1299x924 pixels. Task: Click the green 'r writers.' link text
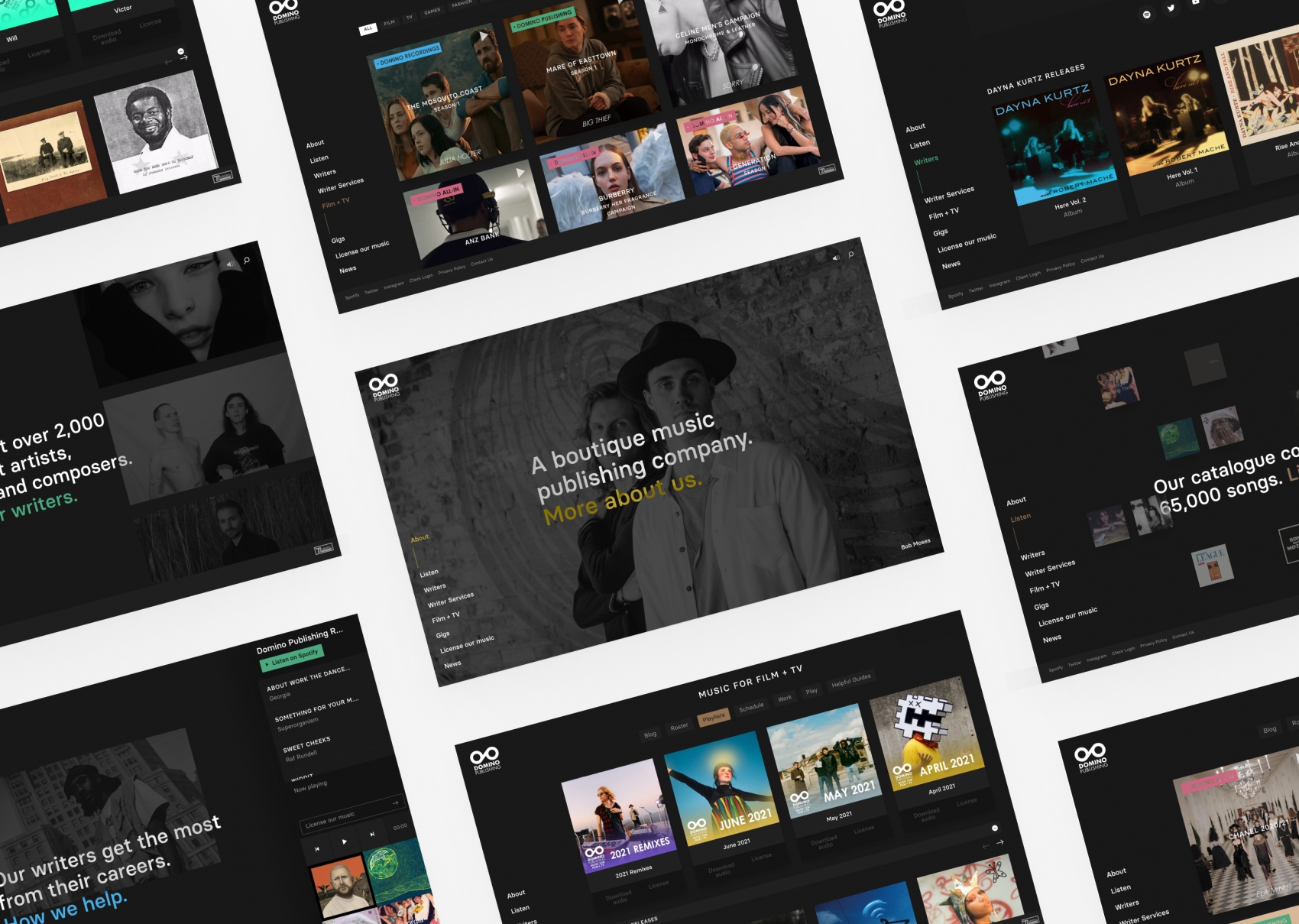[x=38, y=505]
